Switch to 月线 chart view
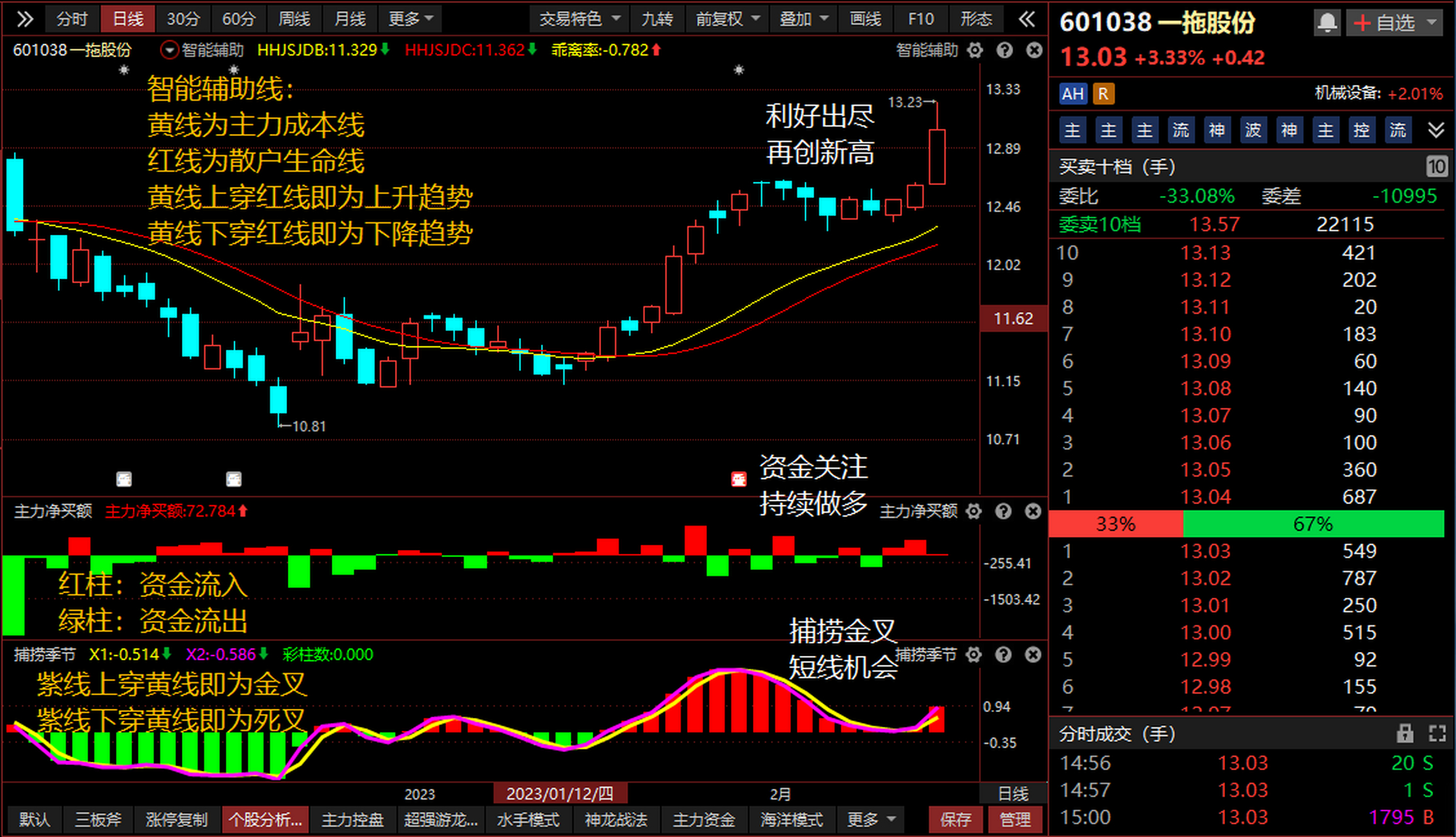This screenshot has width=1456, height=837. coord(350,19)
